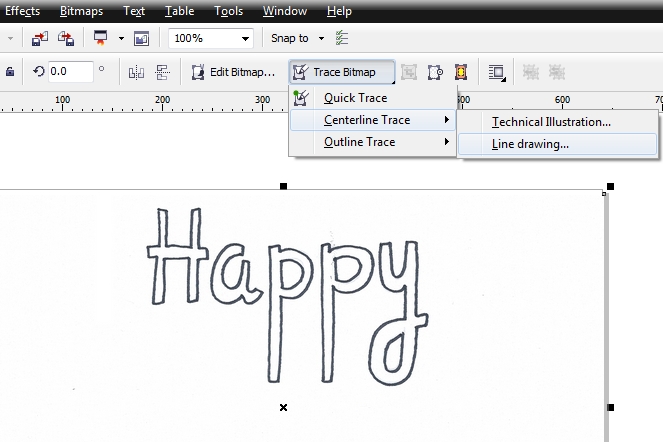Image resolution: width=663 pixels, height=442 pixels.
Task: Open the Help menu
Action: [339, 11]
